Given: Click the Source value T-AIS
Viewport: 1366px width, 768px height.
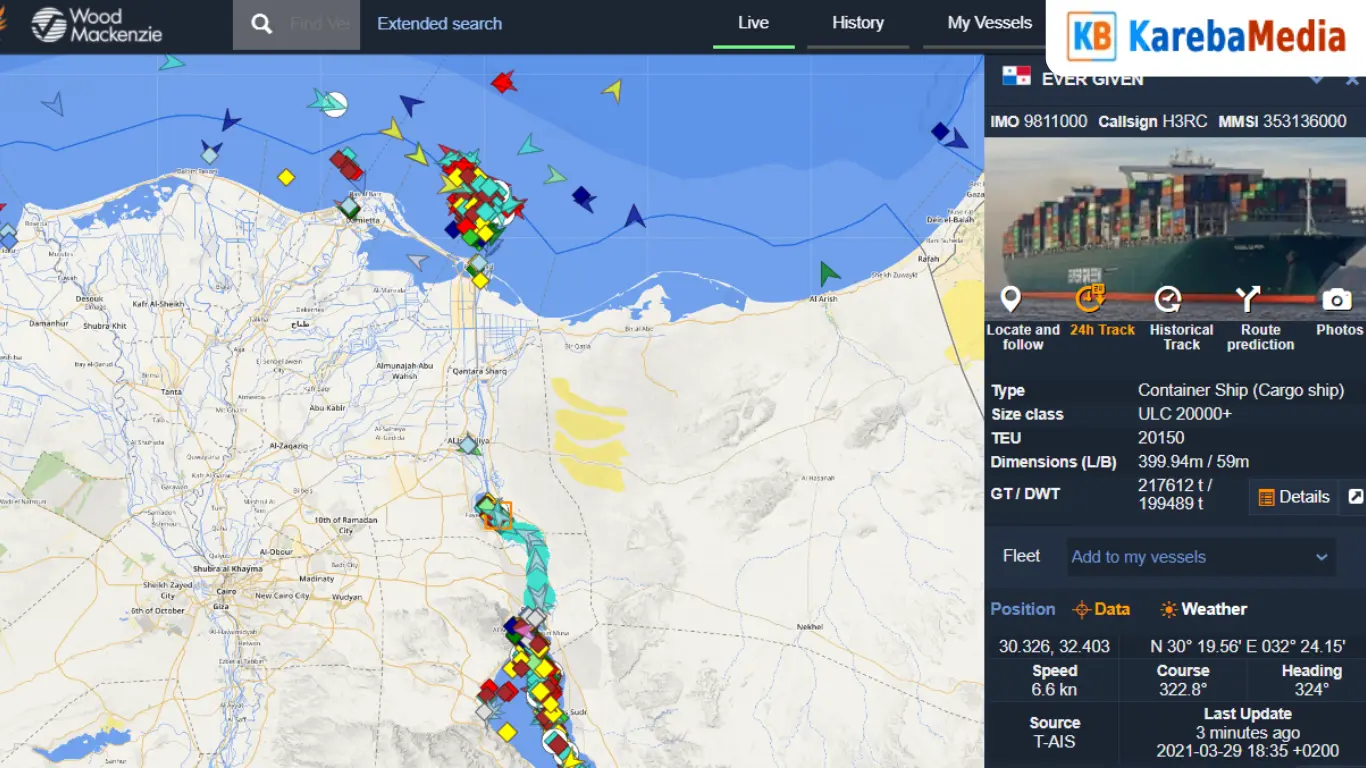Looking at the screenshot, I should point(1054,742).
